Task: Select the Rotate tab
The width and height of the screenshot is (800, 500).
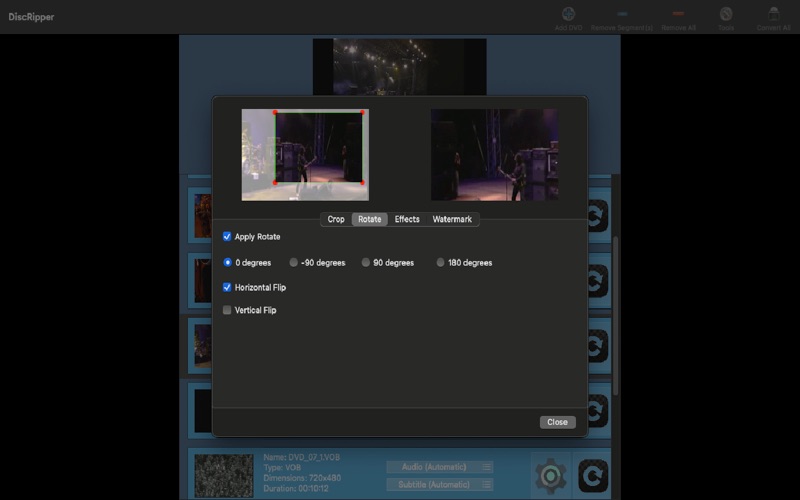Action: 369,219
